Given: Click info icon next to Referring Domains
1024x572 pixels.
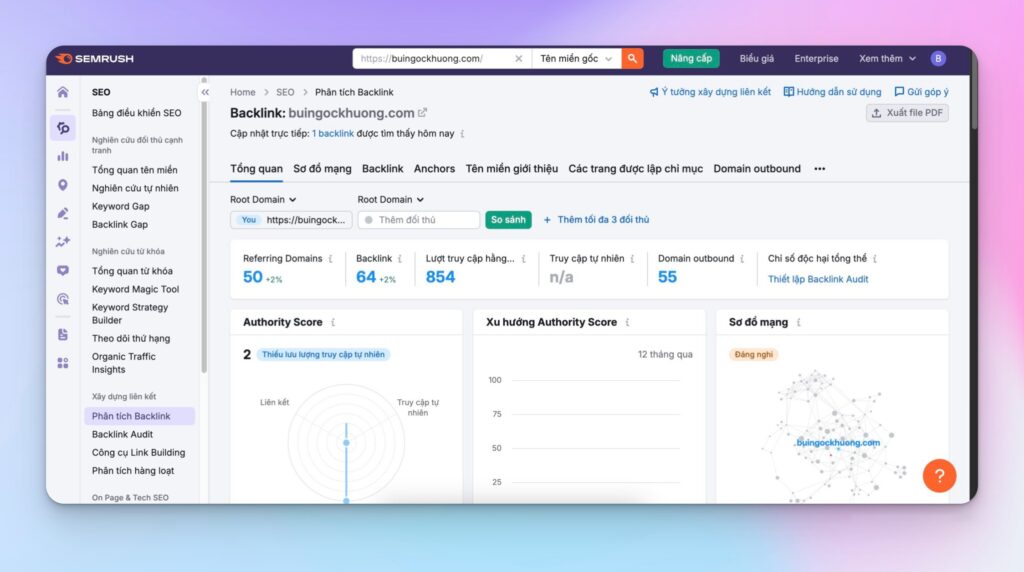Looking at the screenshot, I should pyautogui.click(x=330, y=259).
